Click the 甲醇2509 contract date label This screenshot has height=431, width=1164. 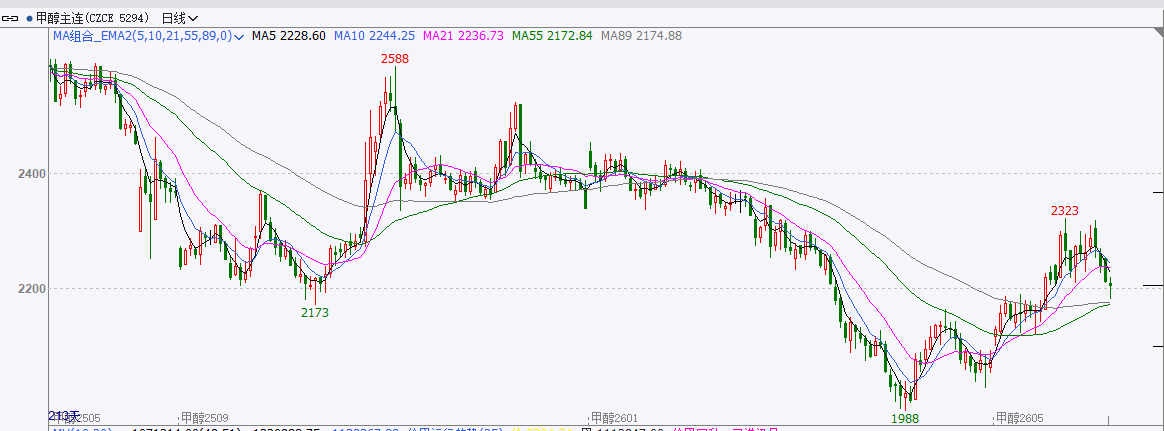[x=205, y=417]
